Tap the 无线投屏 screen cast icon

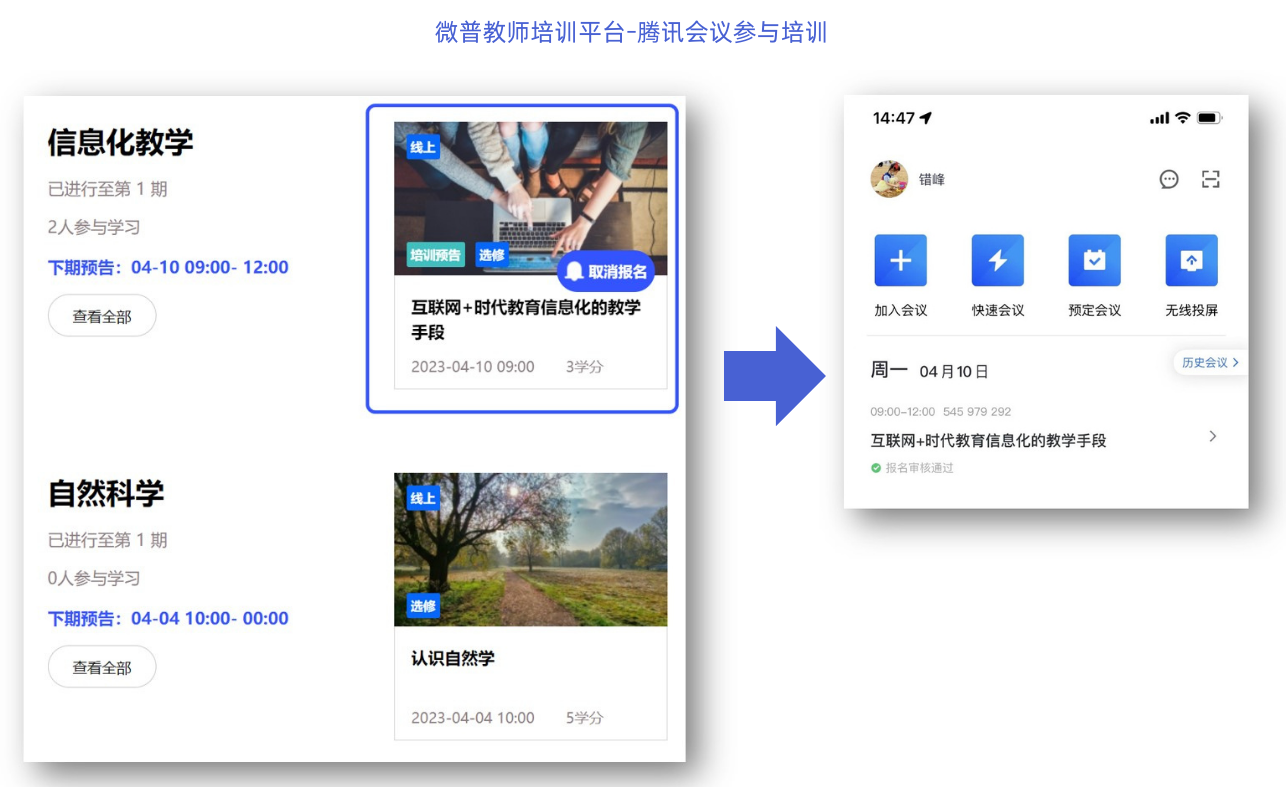click(x=1191, y=261)
